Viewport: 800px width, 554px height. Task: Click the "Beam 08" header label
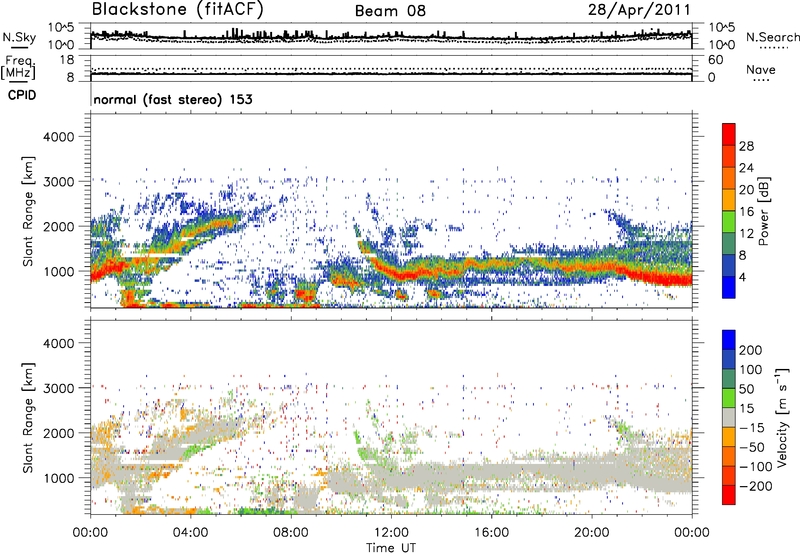(390, 11)
